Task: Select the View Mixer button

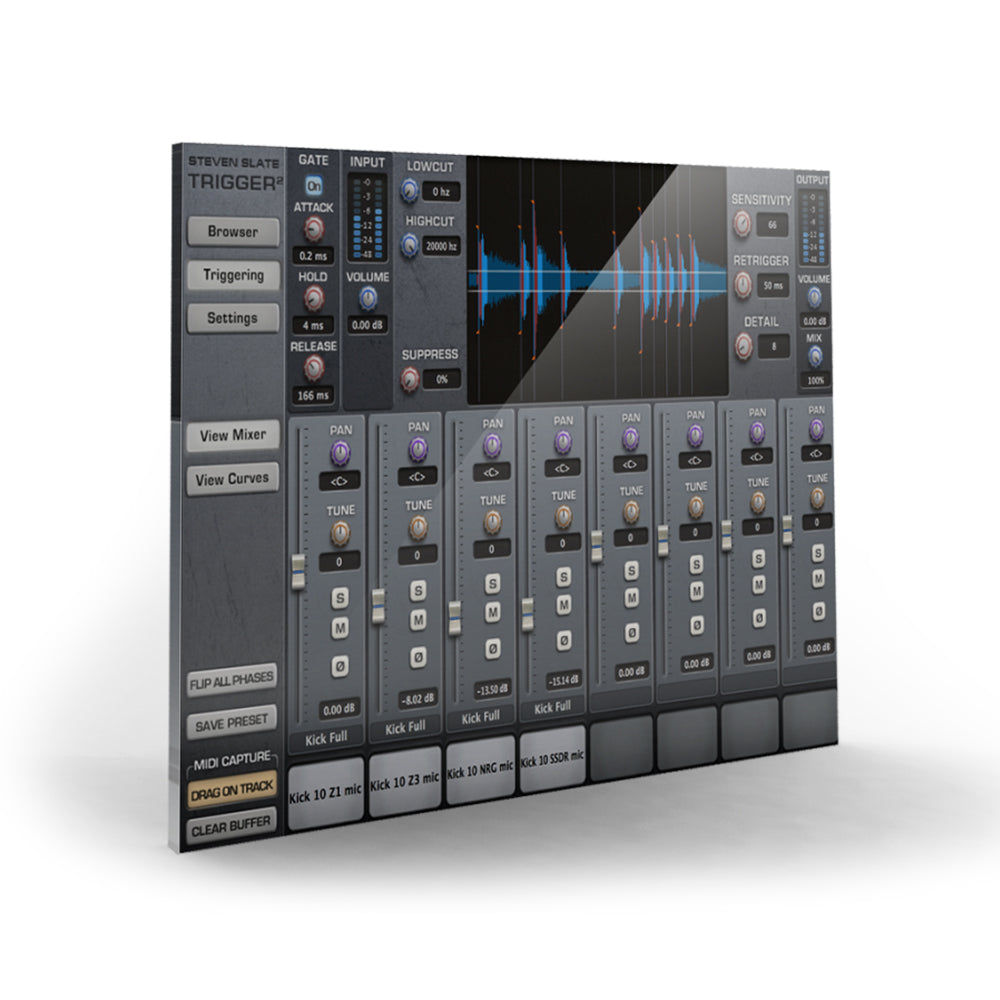Action: (x=233, y=436)
